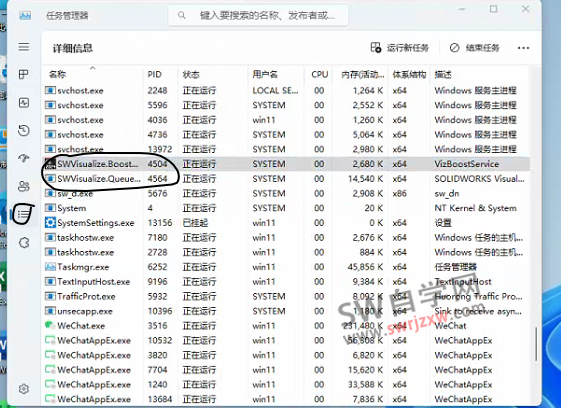Open Task Manager settings gear icon
561x408 pixels.
[24, 389]
